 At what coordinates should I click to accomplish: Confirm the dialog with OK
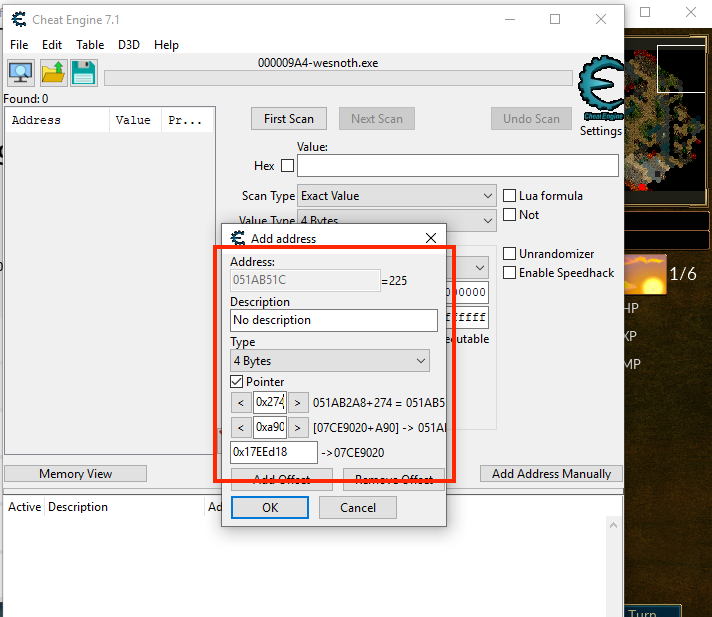click(x=270, y=507)
